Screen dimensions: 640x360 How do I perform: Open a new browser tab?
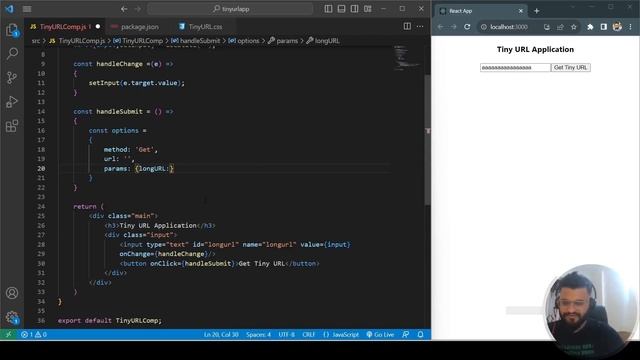(537, 11)
